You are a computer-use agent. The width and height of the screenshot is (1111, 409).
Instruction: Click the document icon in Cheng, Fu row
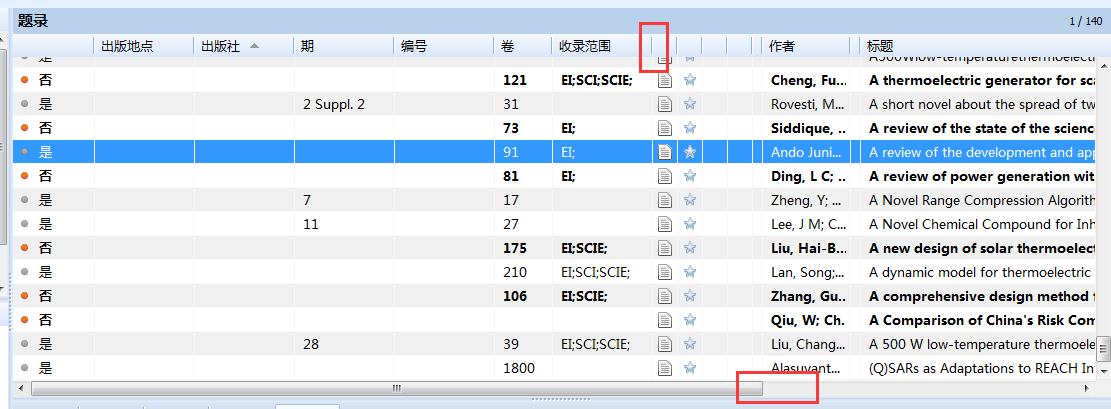[664, 80]
